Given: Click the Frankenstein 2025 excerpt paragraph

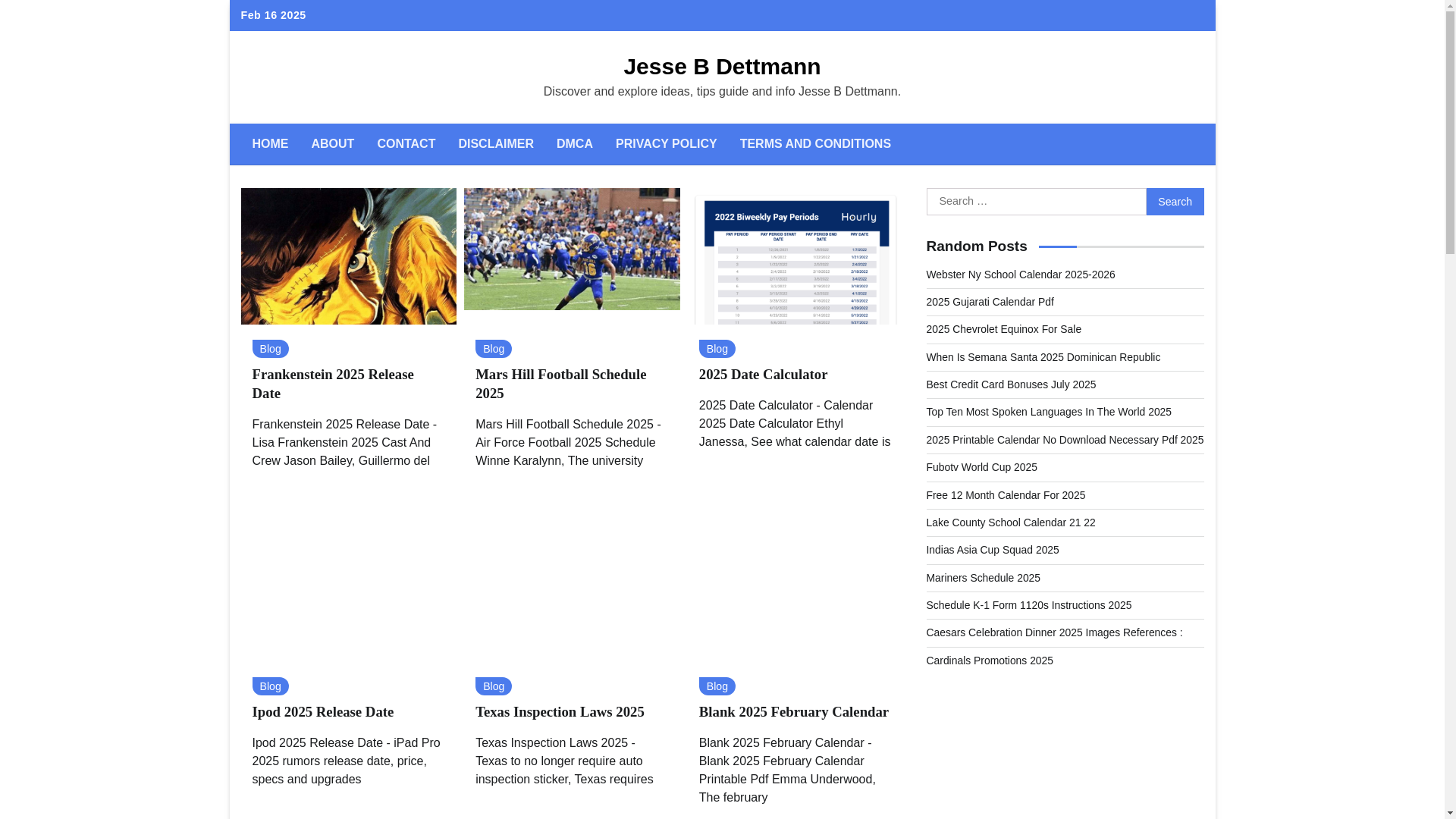Looking at the screenshot, I should pyautogui.click(x=344, y=443).
